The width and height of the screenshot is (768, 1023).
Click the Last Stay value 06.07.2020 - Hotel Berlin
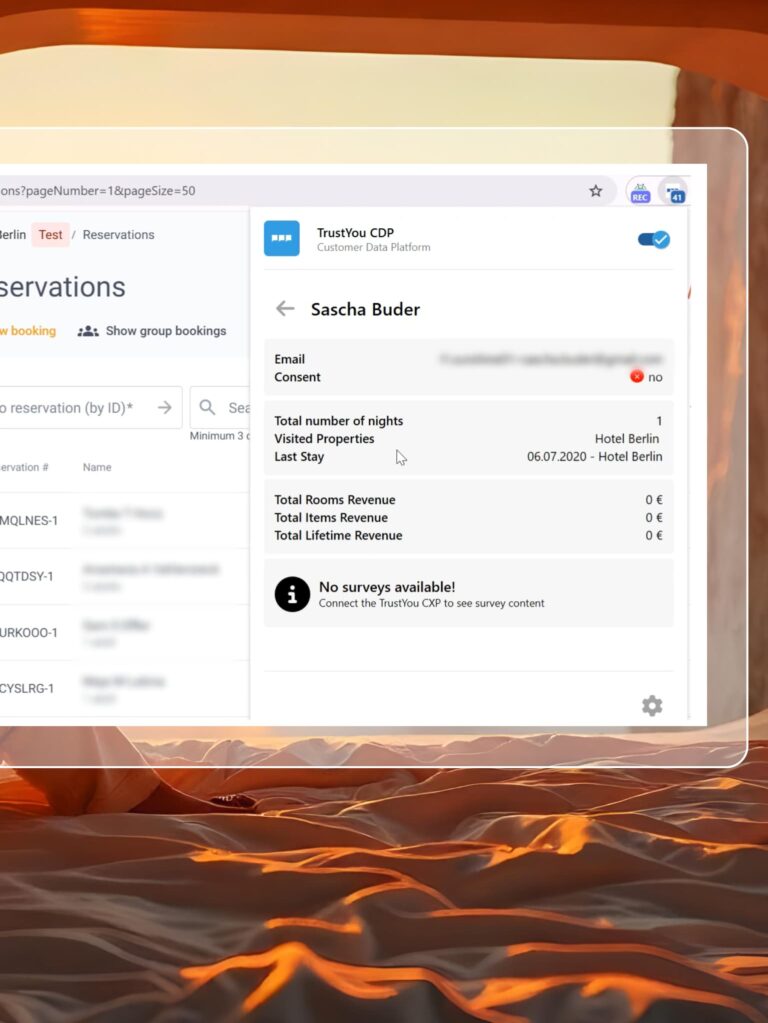point(594,457)
